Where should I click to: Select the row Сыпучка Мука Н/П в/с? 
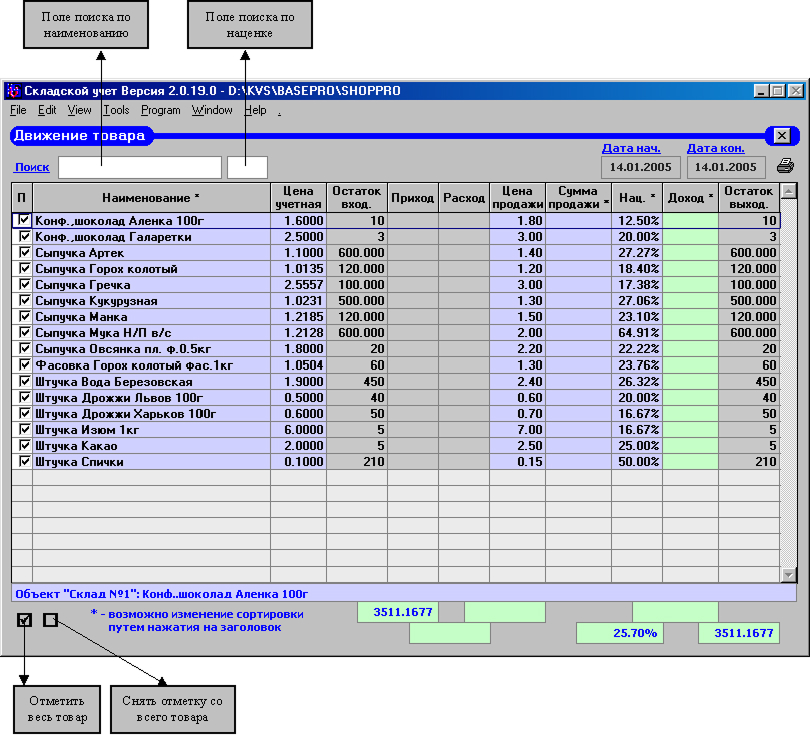[396, 333]
